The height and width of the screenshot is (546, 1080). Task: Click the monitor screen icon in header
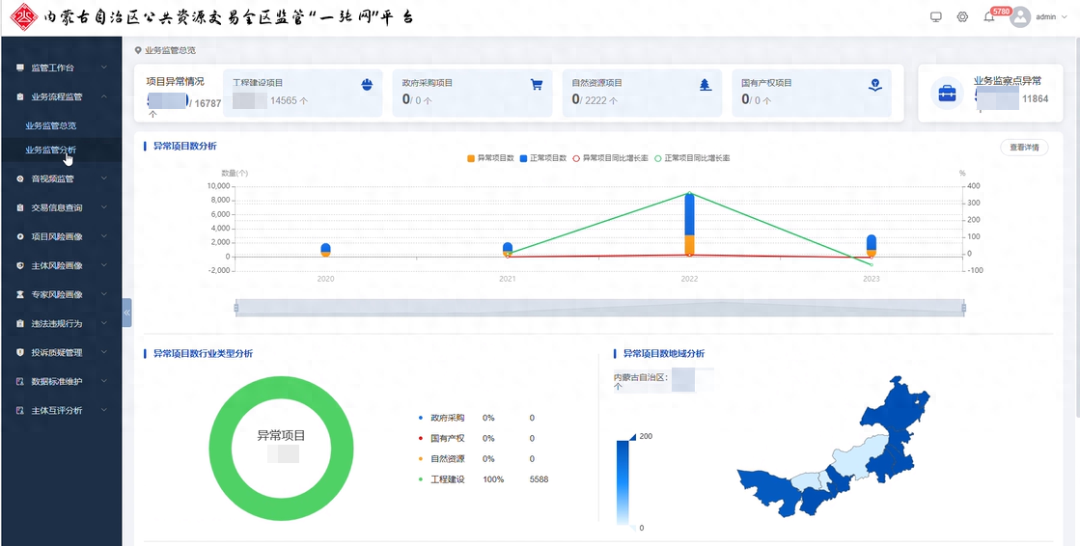pos(936,17)
